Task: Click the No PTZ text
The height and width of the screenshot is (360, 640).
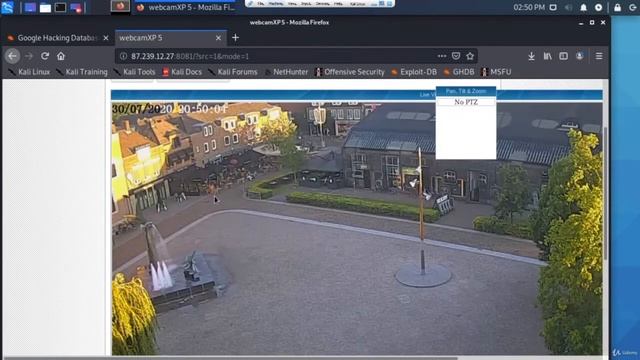Action: pyautogui.click(x=466, y=102)
